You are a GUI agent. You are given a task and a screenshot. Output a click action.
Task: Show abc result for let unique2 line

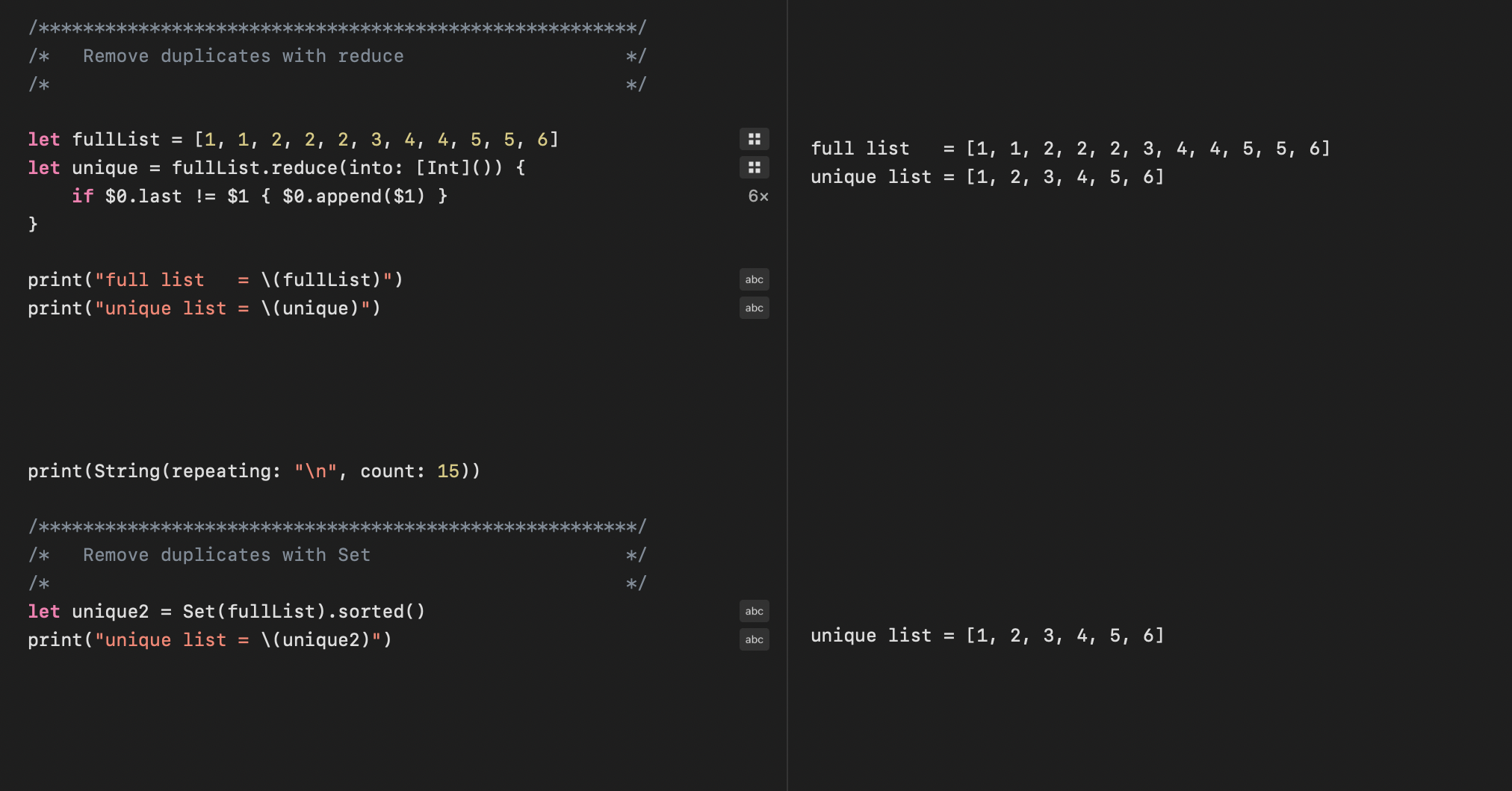pyautogui.click(x=754, y=611)
